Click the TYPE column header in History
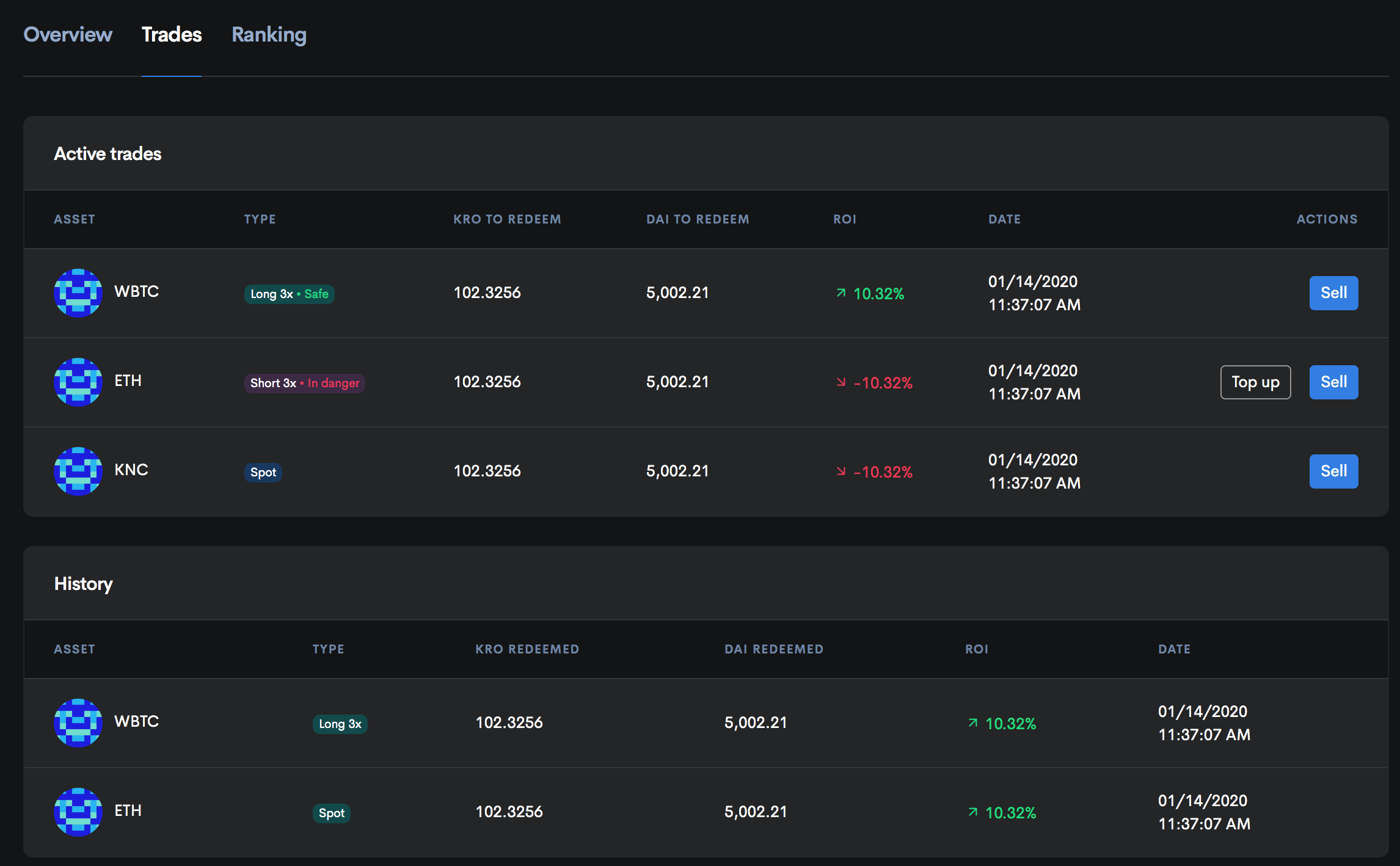 click(329, 649)
